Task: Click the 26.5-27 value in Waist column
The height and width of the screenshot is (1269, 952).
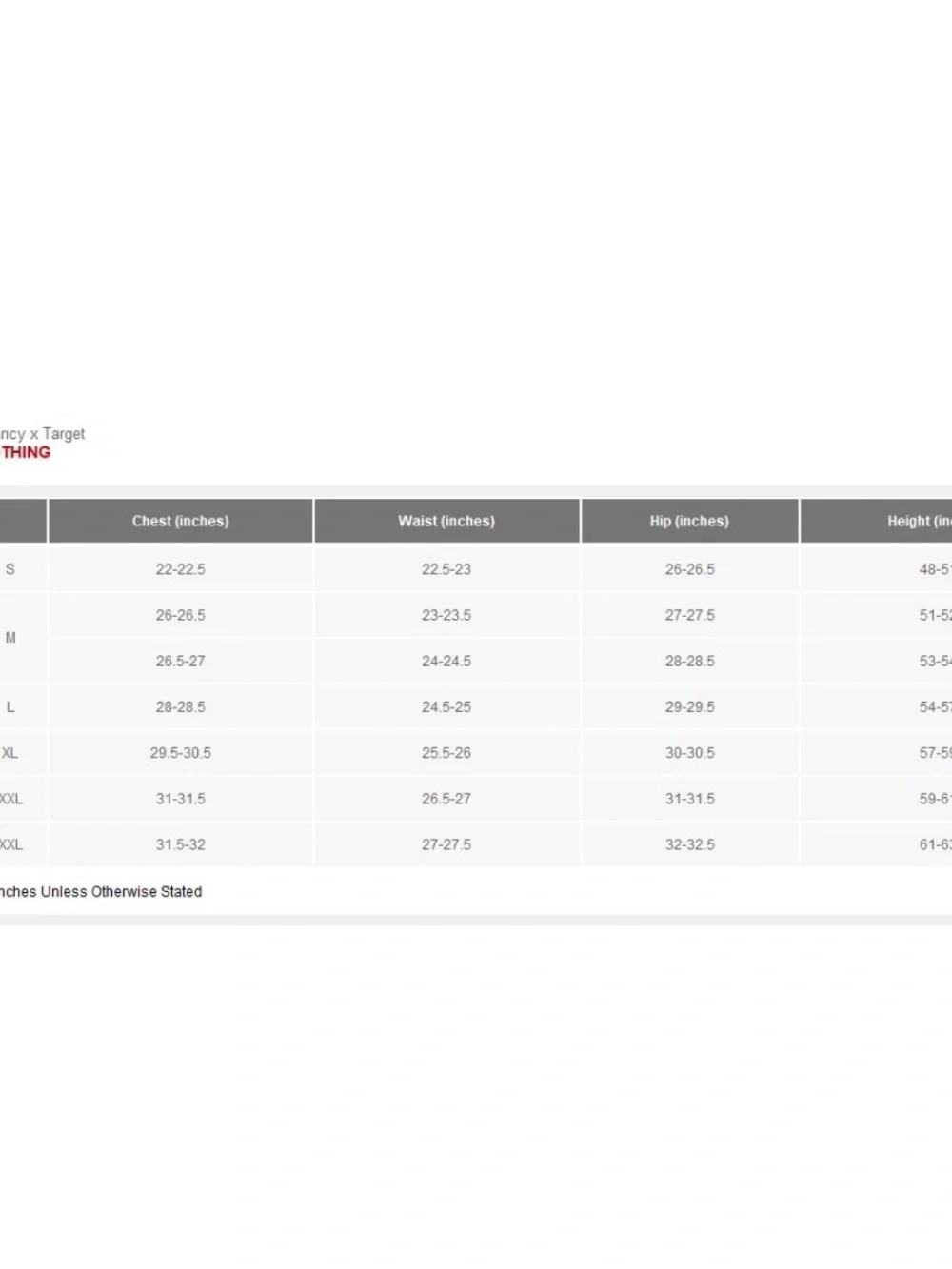Action: click(x=446, y=799)
